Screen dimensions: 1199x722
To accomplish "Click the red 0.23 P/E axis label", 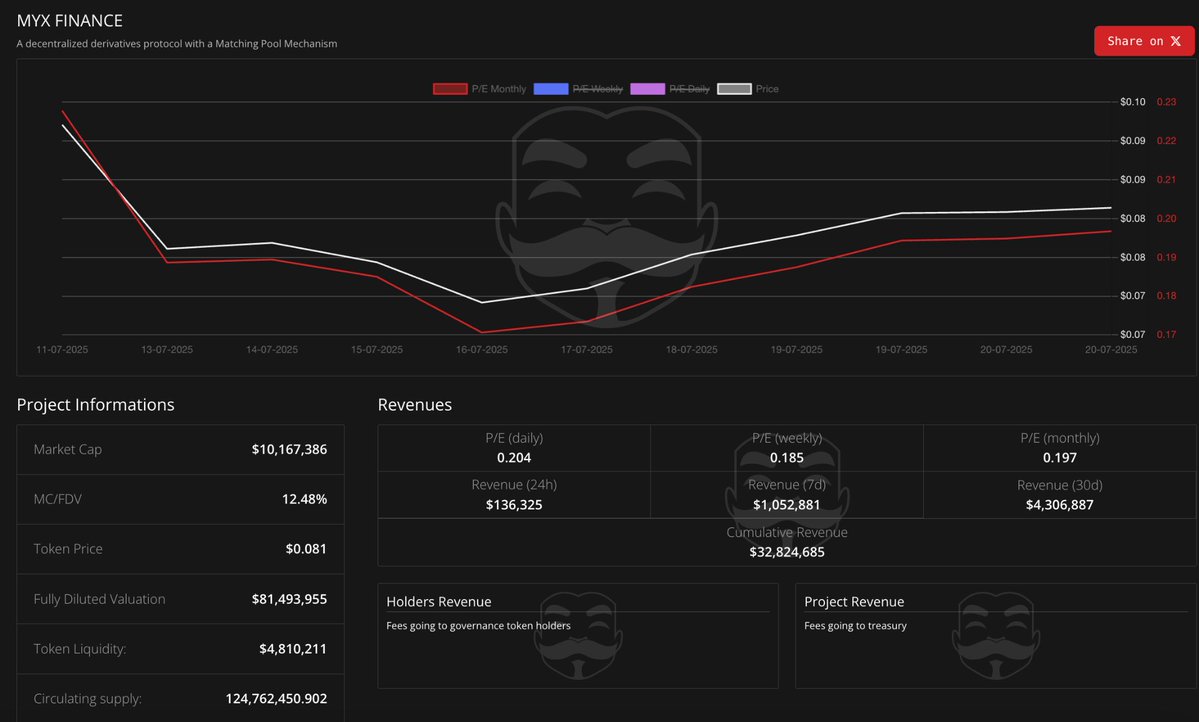I will coord(1166,102).
